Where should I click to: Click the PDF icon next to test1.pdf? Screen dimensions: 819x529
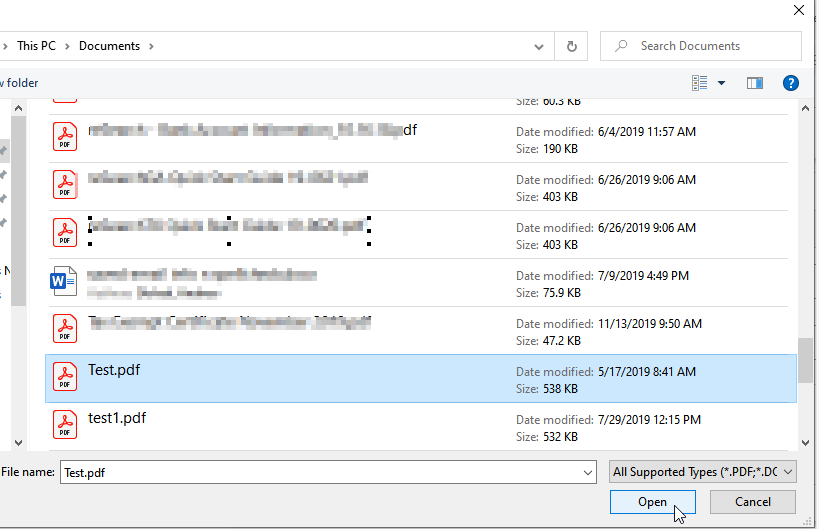click(65, 424)
